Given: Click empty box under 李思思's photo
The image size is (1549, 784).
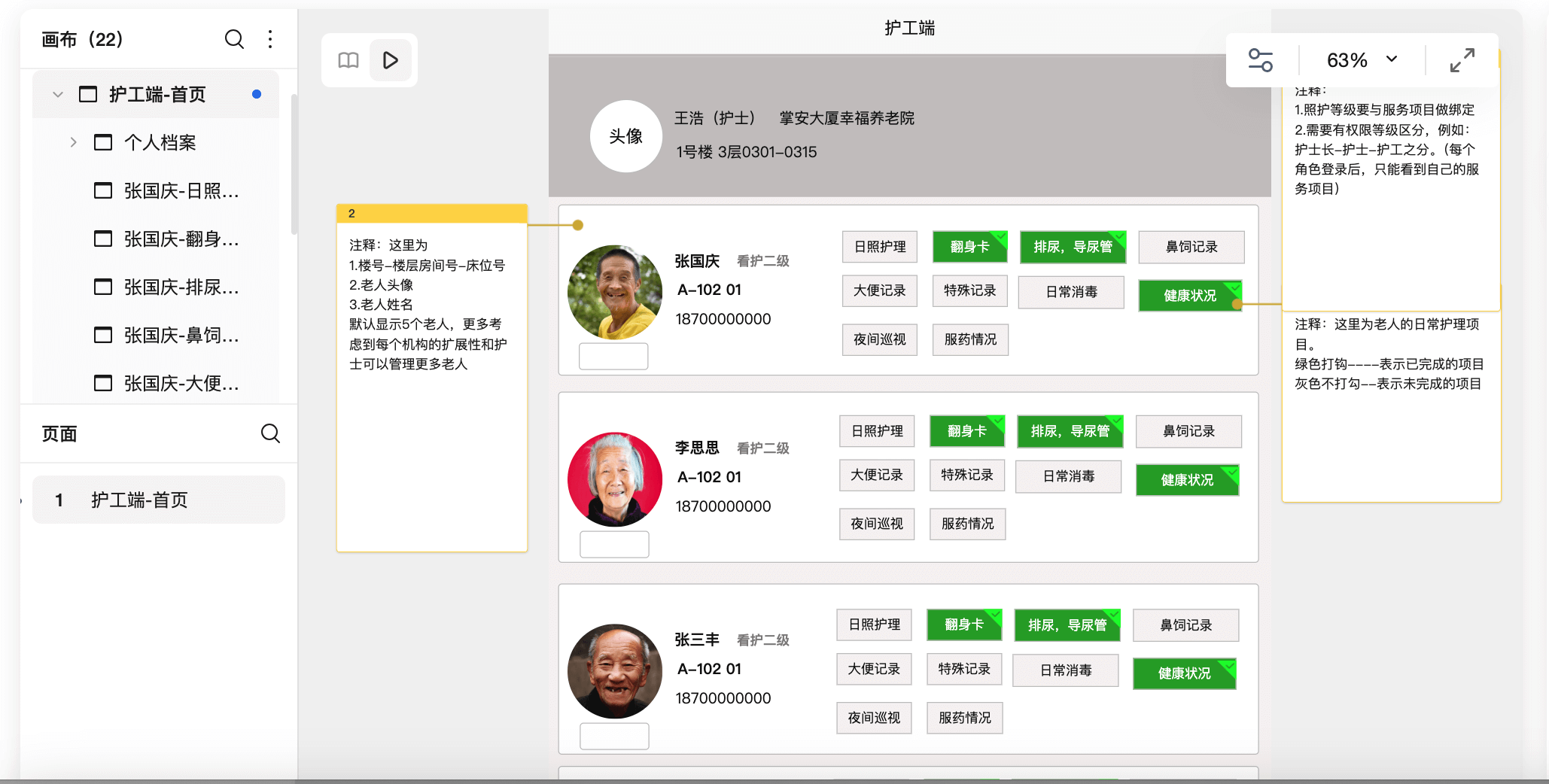Looking at the screenshot, I should (614, 544).
